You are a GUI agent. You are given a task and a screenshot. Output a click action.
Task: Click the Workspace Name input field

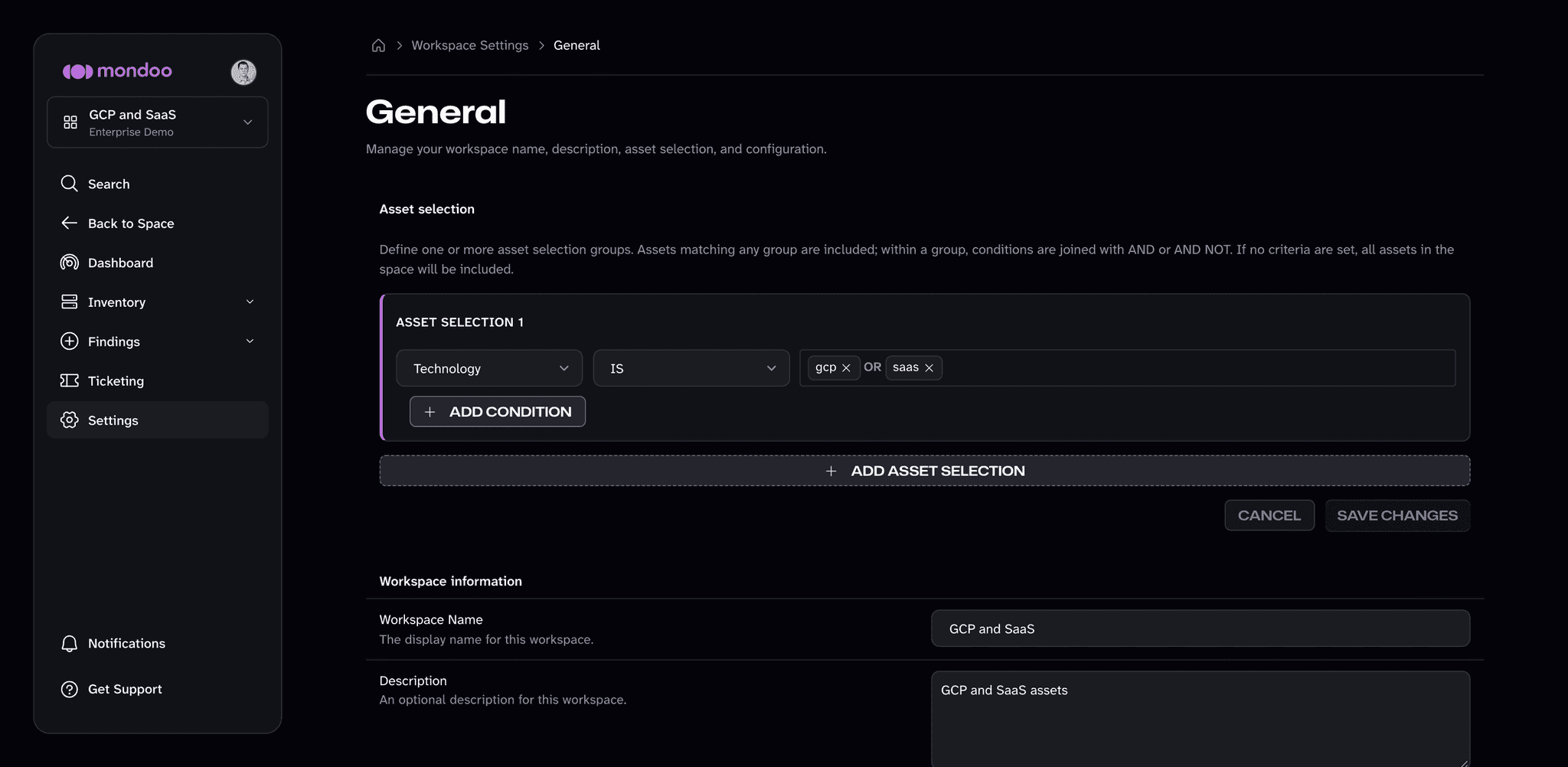1200,628
